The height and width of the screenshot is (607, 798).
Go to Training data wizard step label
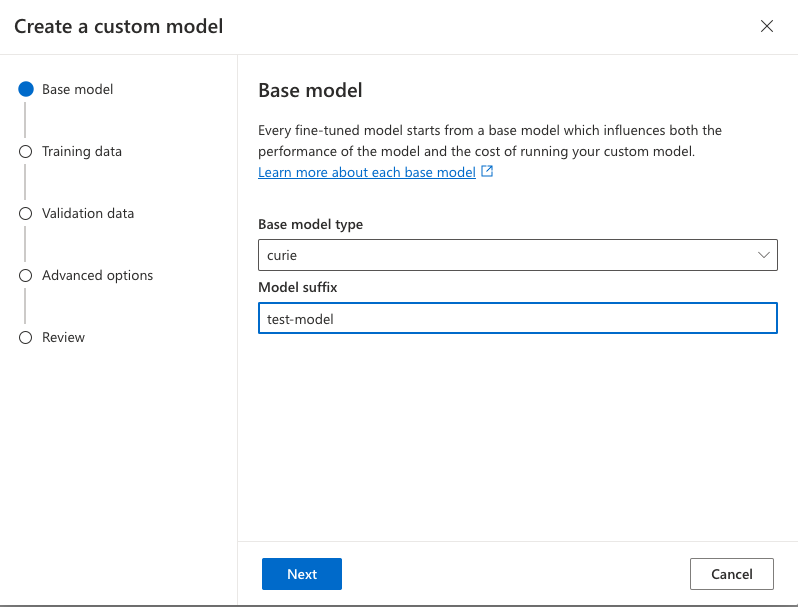tap(82, 151)
